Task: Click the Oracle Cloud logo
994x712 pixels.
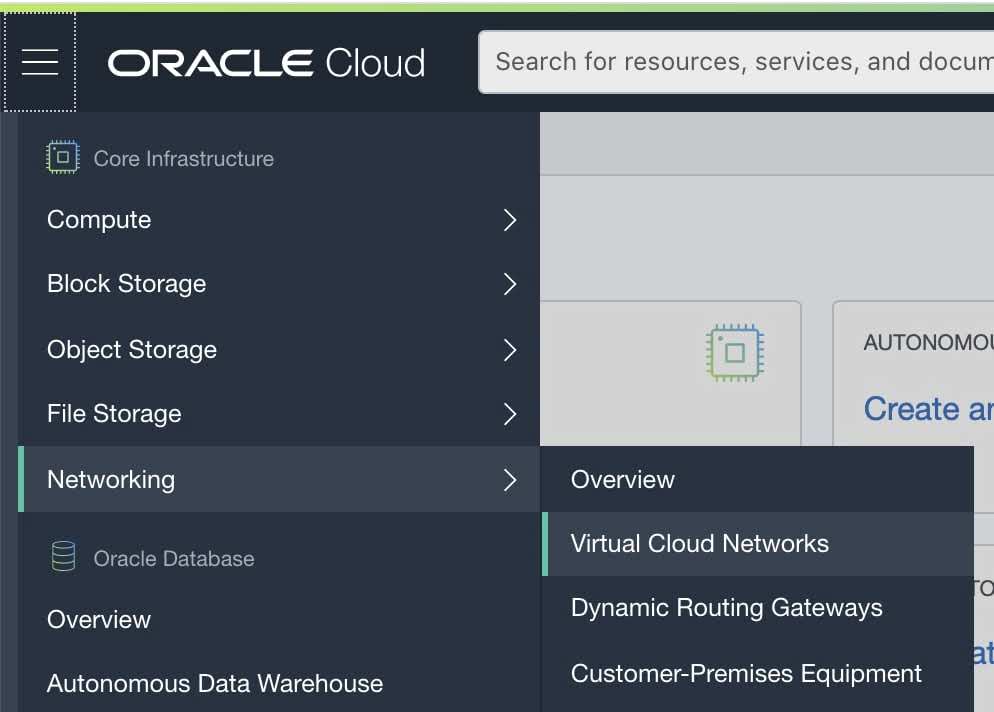Action: (x=266, y=63)
